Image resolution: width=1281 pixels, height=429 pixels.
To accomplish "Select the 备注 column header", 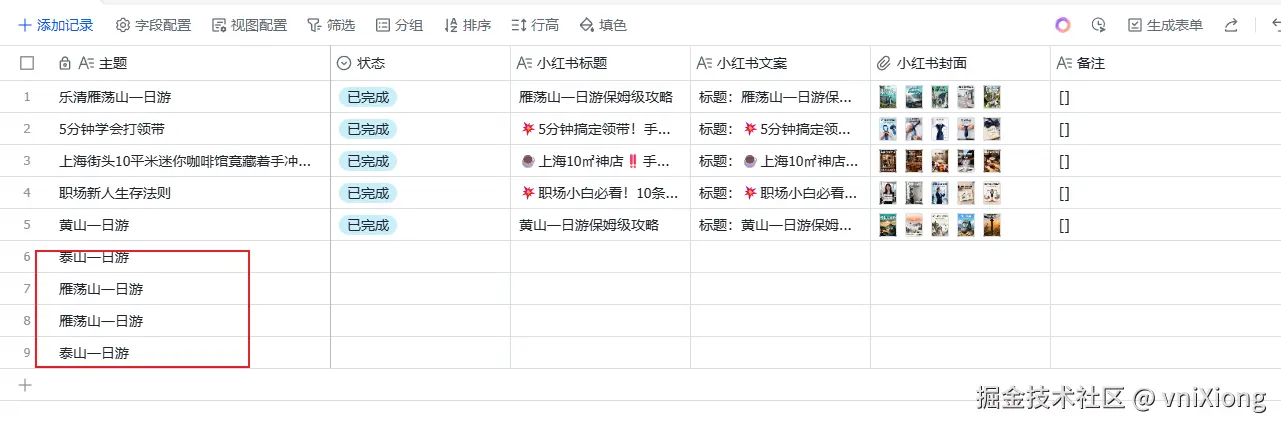I will 1090,63.
